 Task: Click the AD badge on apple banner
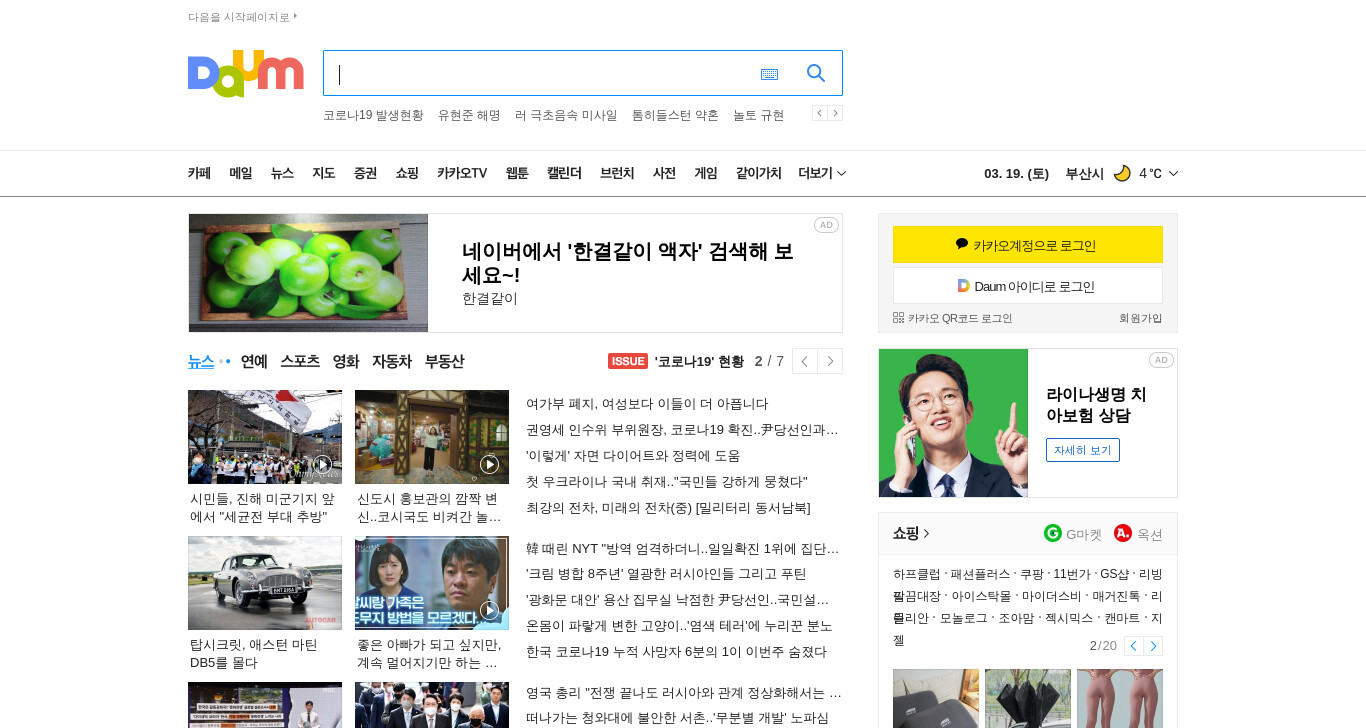[826, 225]
